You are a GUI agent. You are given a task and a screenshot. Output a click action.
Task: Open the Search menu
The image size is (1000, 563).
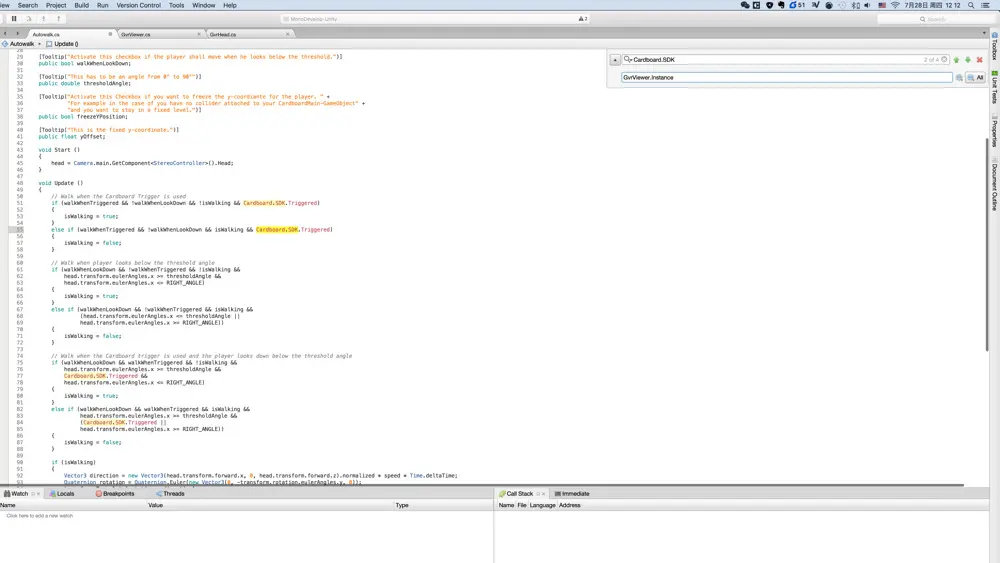[27, 5]
